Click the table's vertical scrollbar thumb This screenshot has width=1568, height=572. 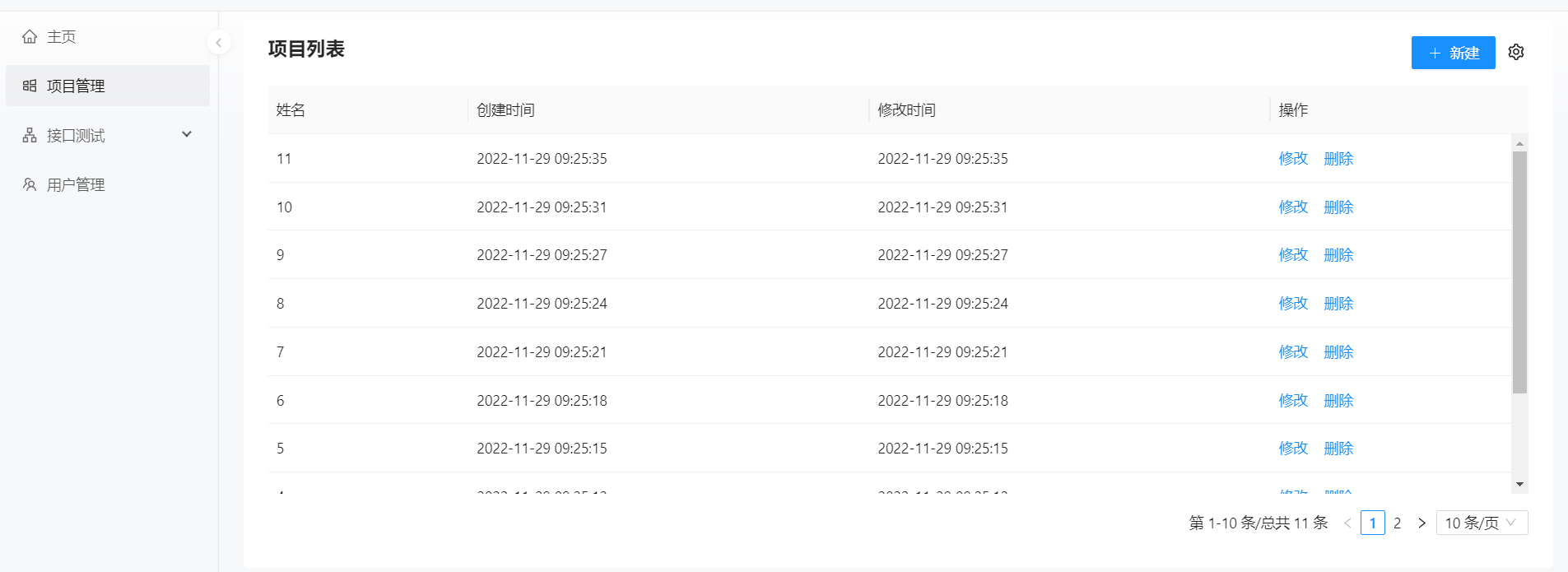point(1519,272)
